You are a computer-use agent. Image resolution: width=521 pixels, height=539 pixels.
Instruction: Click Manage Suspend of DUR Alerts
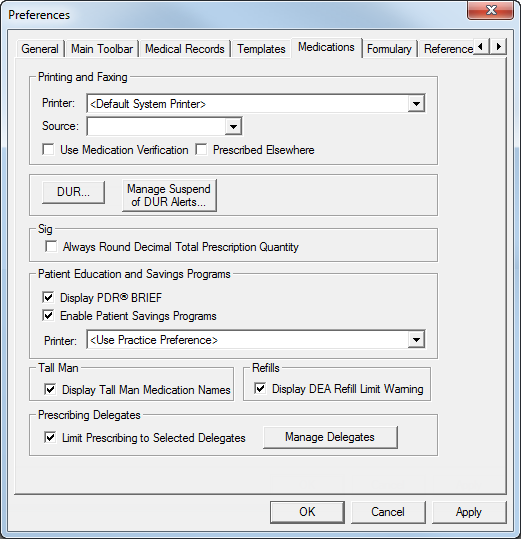click(169, 195)
